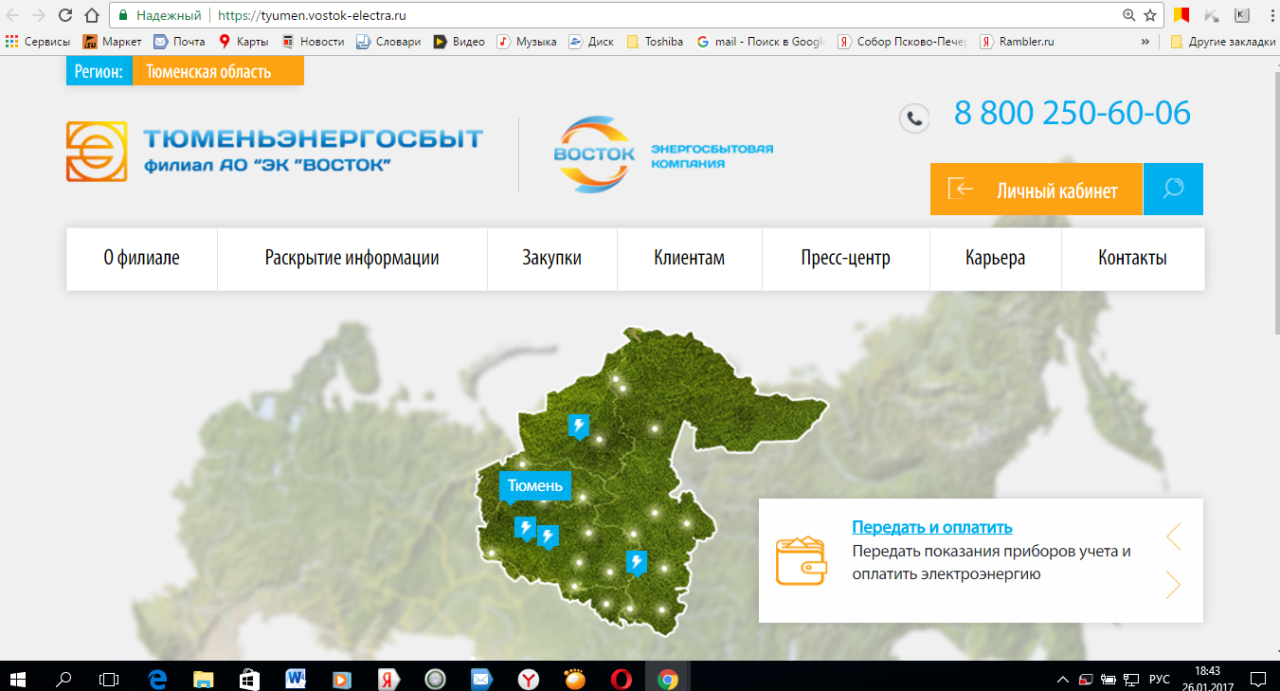Viewport: 1280px width, 691px height.
Task: Go to the browser home page icon
Action: pyautogui.click(x=91, y=15)
